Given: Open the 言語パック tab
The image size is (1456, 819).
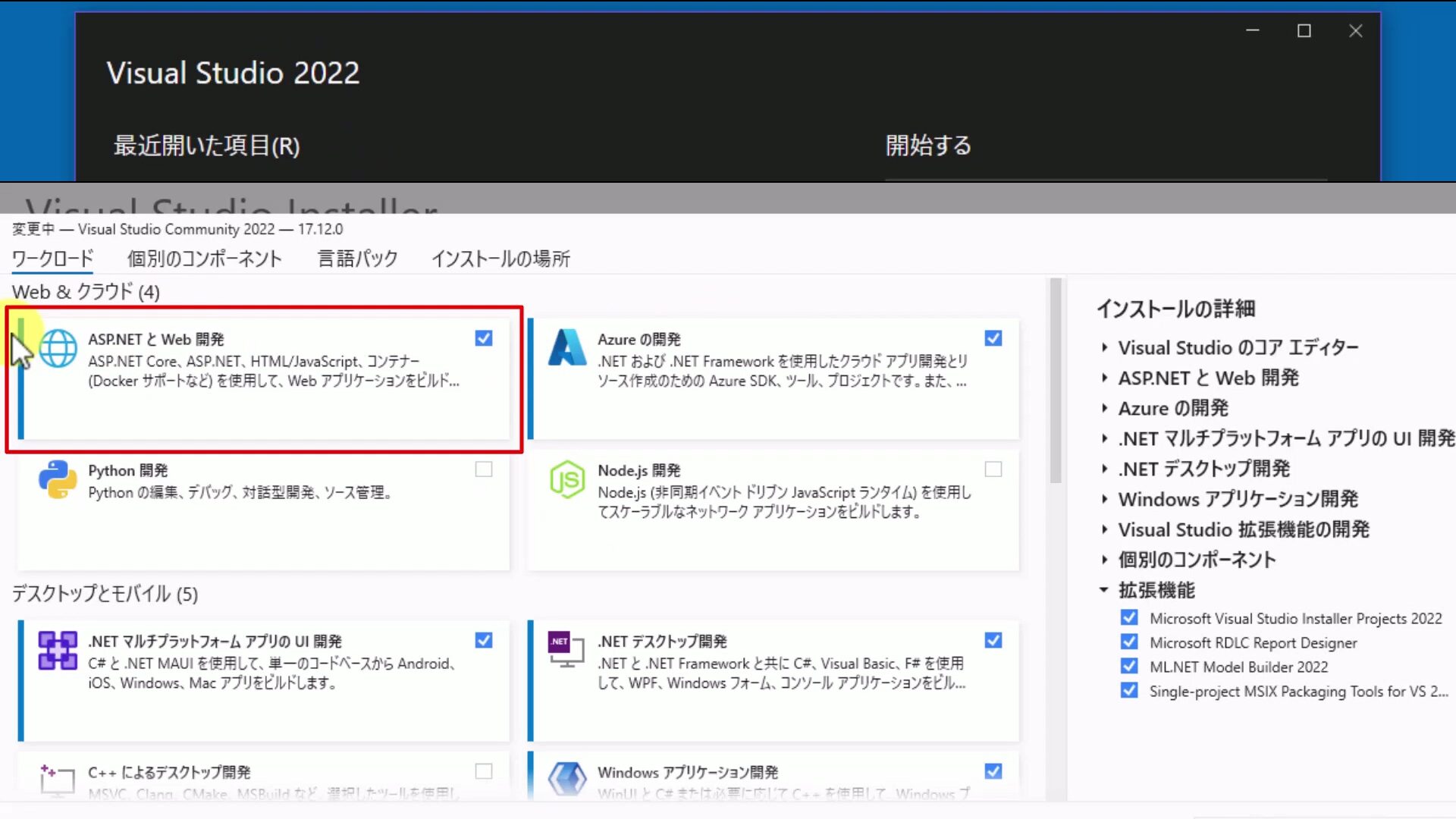Looking at the screenshot, I should tap(357, 259).
